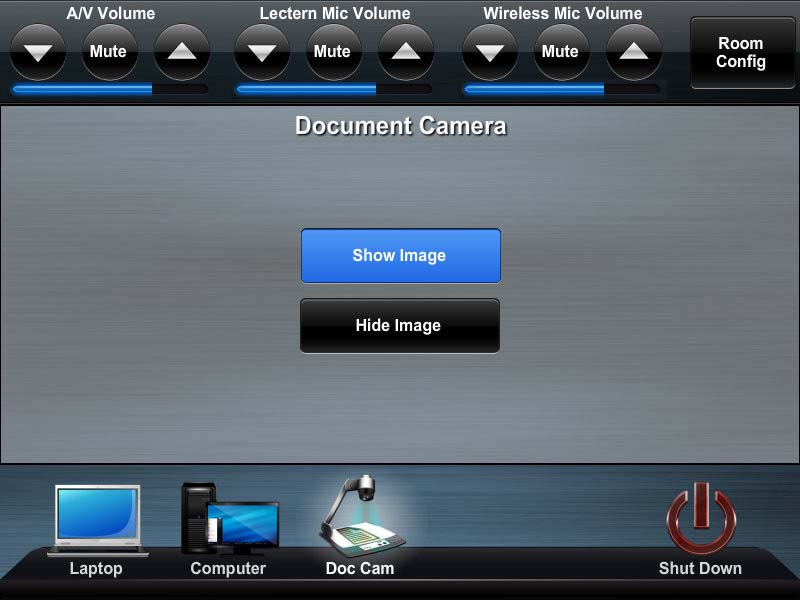The height and width of the screenshot is (600, 800).
Task: Click the A/V Volume level bar
Action: tap(110, 89)
